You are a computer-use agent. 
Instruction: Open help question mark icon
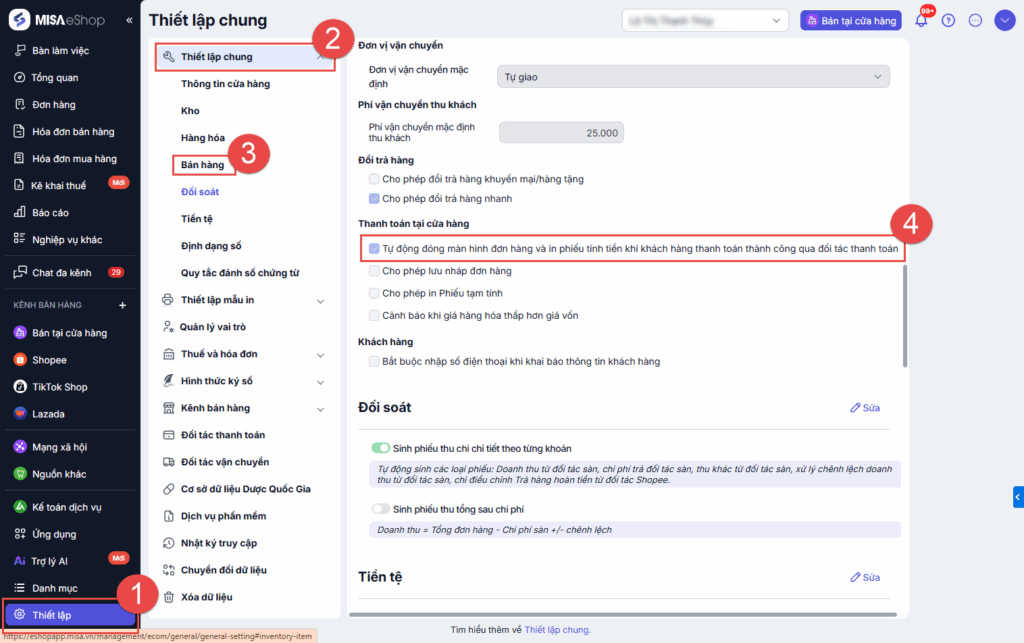948,20
